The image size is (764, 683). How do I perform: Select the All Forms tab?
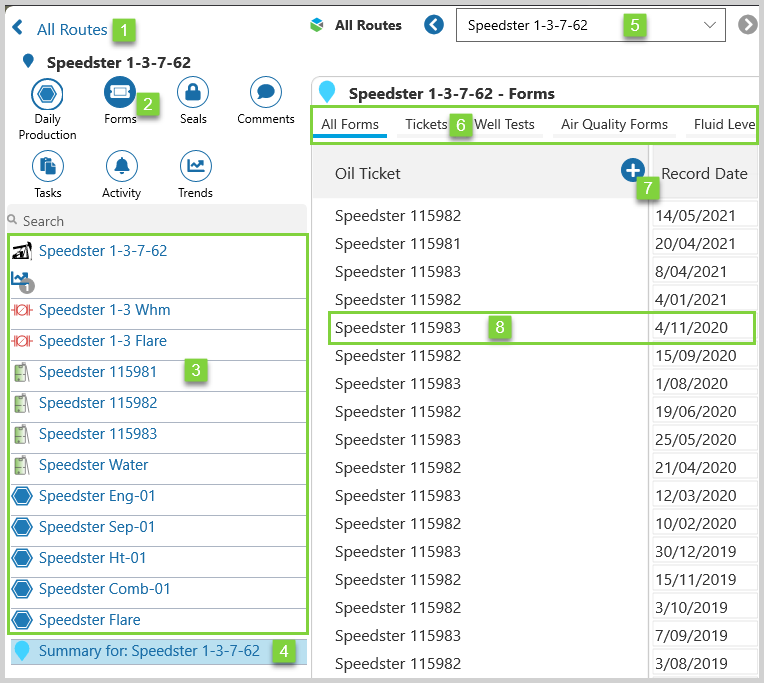(350, 125)
